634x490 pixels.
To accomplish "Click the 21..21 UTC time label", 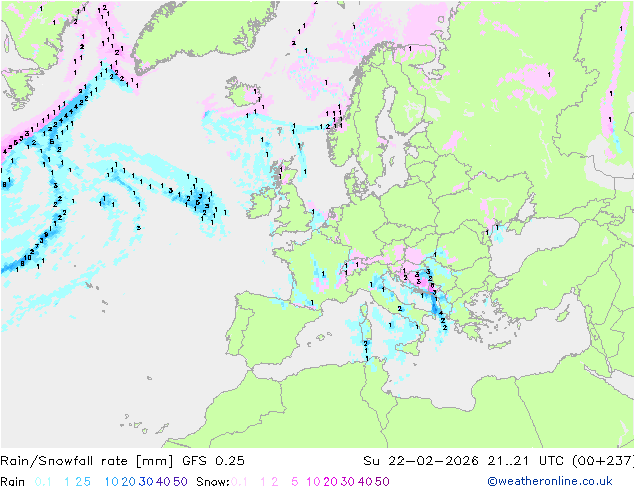I will point(525,460).
